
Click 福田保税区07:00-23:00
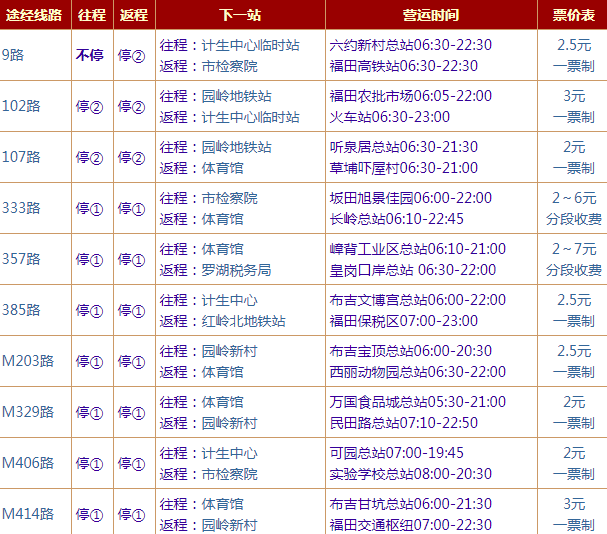tap(404, 321)
